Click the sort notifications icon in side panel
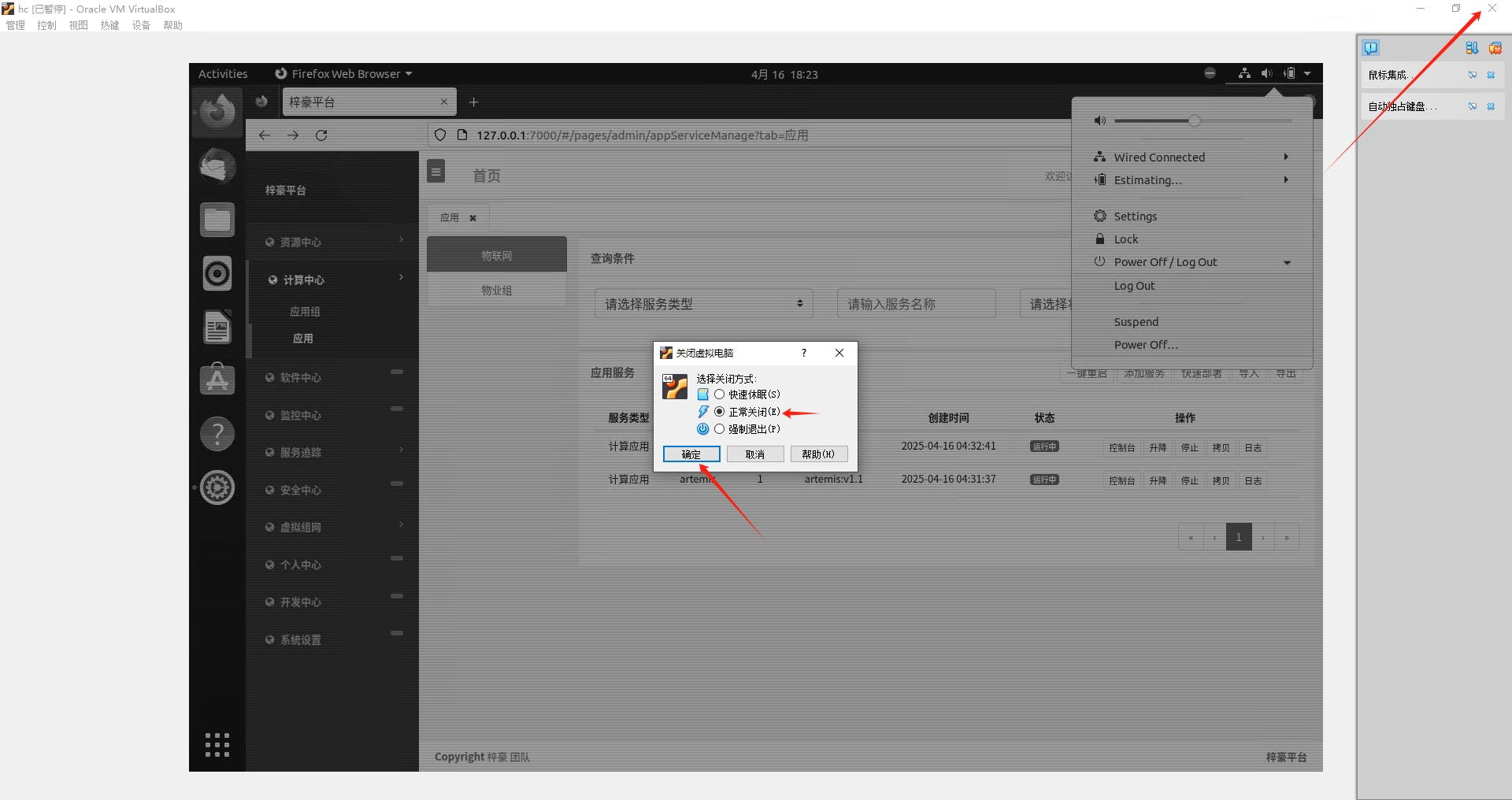 [1472, 48]
